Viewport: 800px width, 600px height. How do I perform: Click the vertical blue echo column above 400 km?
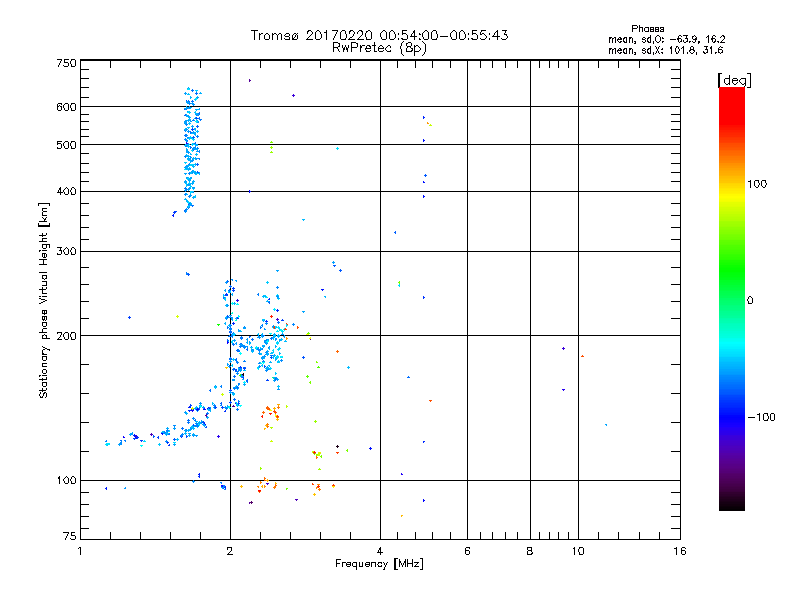tap(192, 151)
